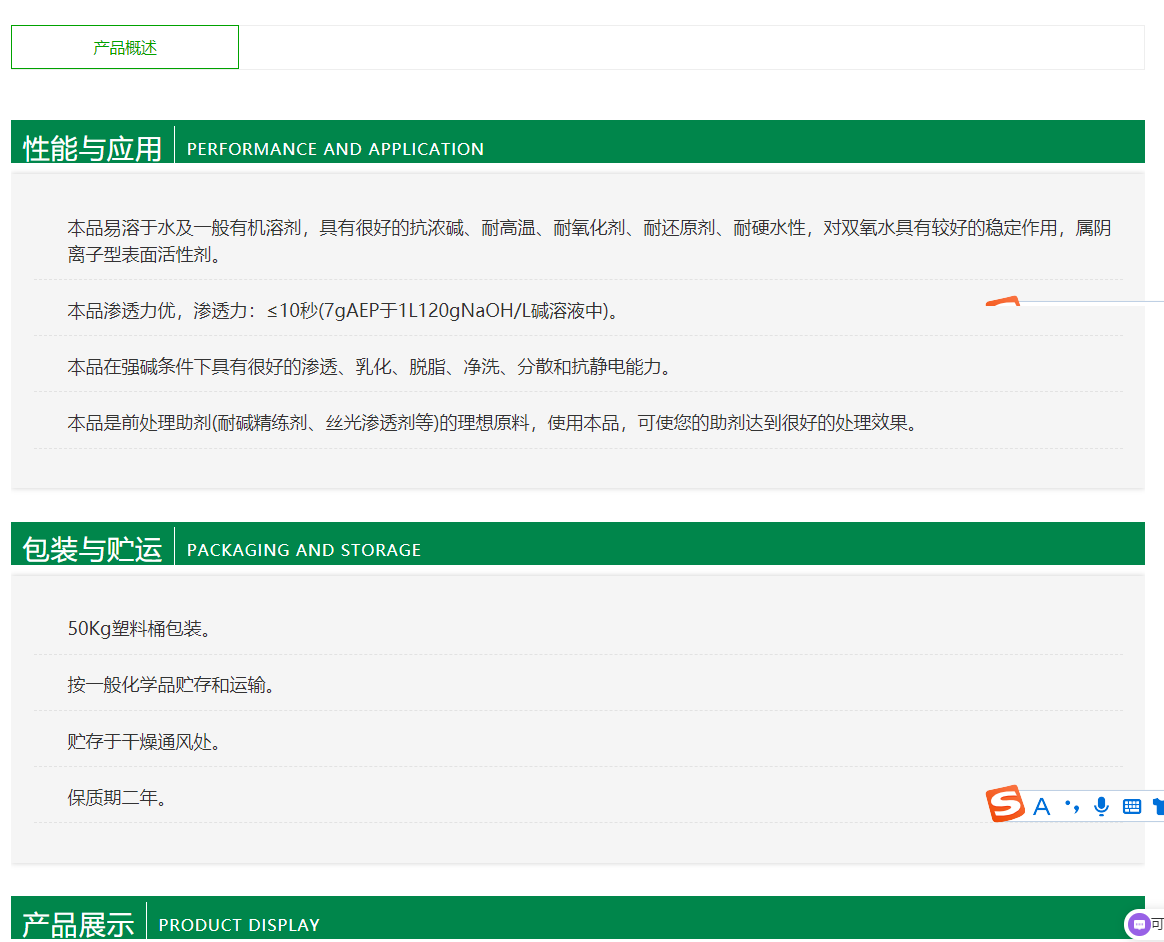The image size is (1164, 942).
Task: Click the partial Sogou logo near the penetration line
Action: [1002, 301]
